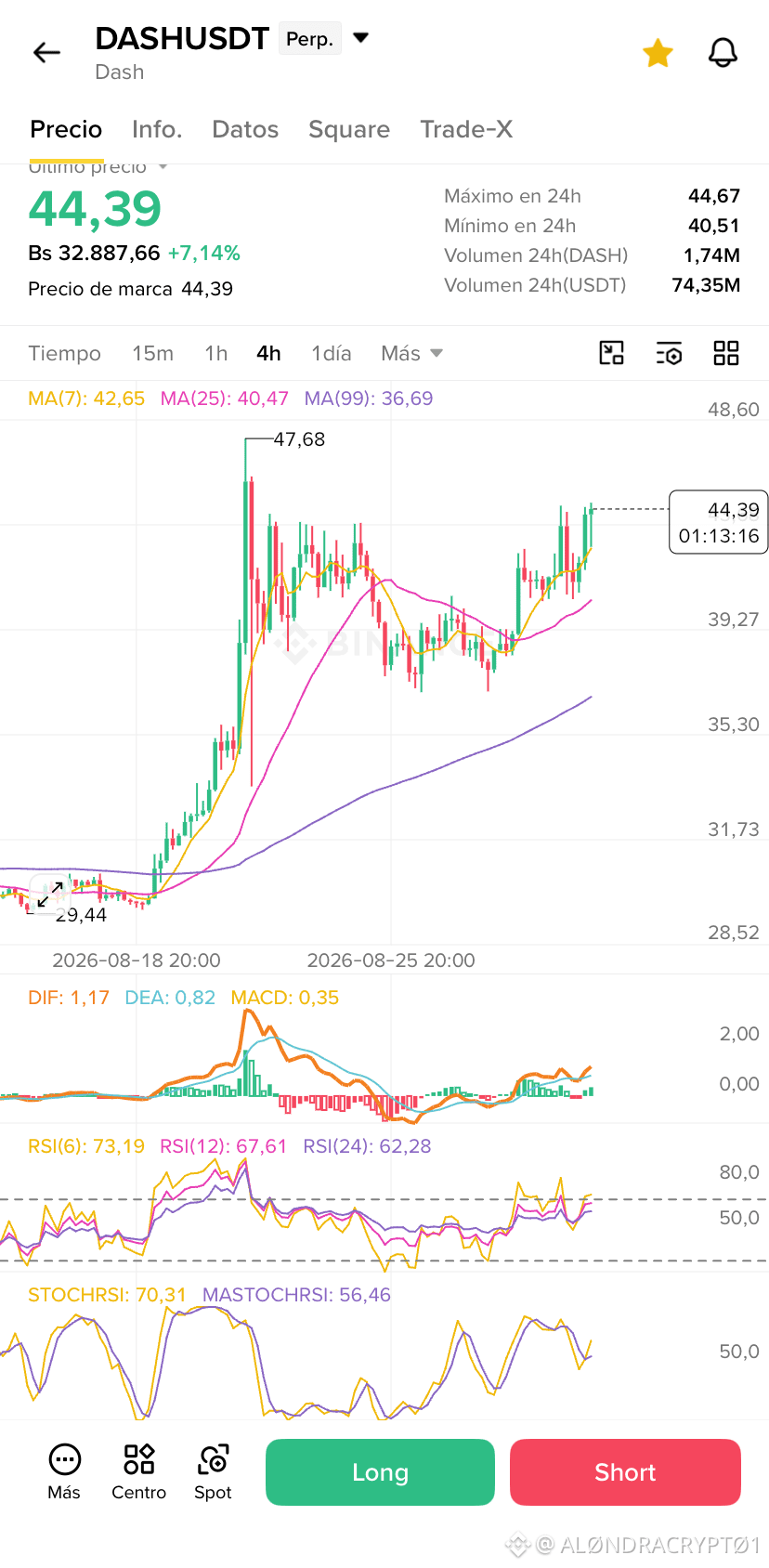
Task: Choose the 1h timeframe
Action: 216,353
